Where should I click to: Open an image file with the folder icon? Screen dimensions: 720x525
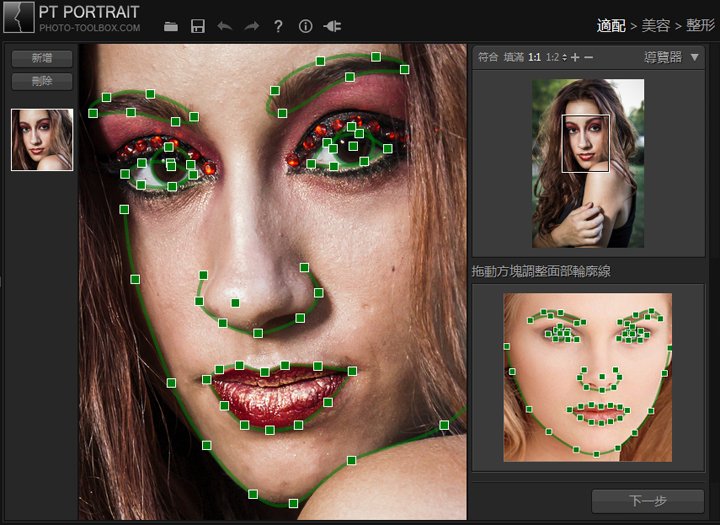coord(171,26)
